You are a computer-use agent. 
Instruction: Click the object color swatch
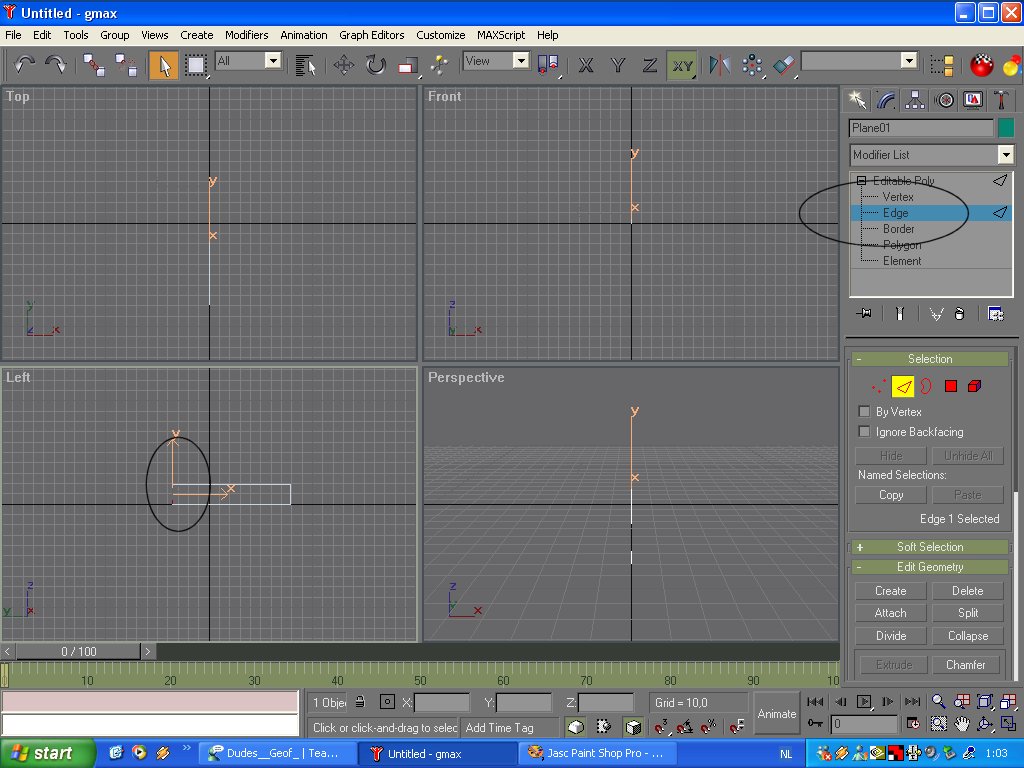click(1006, 128)
